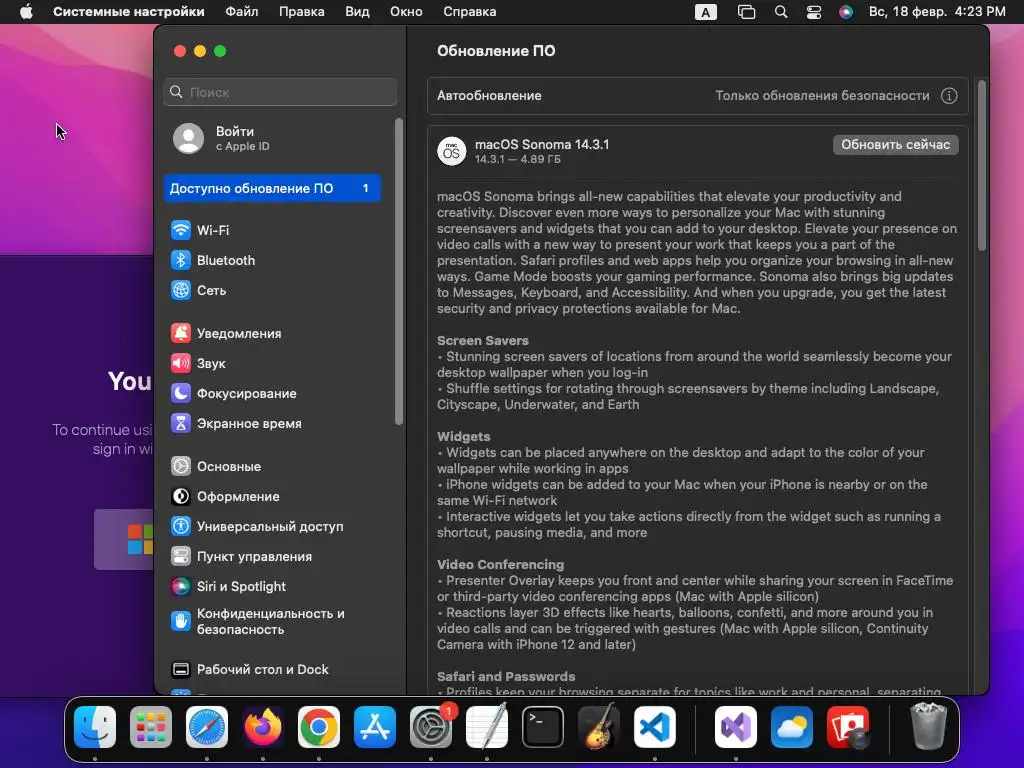Open the Справка menu

[470, 12]
